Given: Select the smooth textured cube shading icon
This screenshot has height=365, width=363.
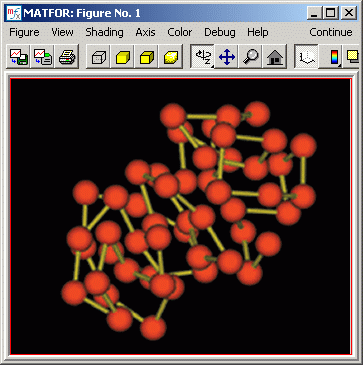Looking at the screenshot, I should pyautogui.click(x=171, y=57).
